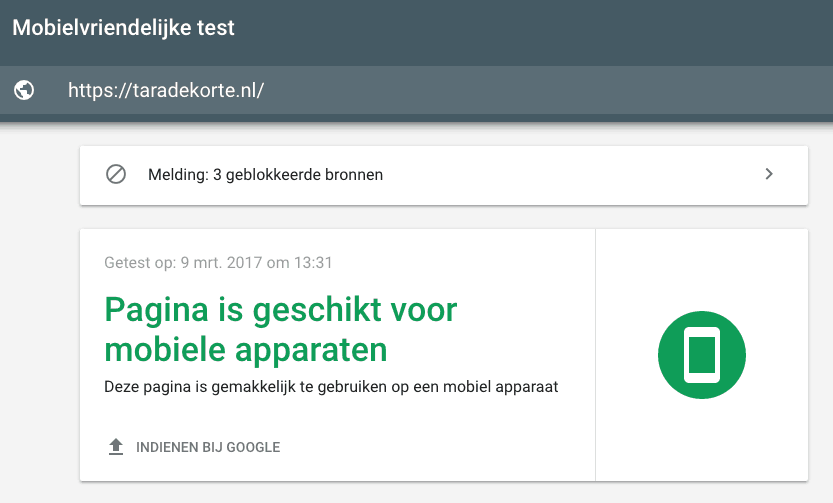Screen dimensions: 833x503
Task: Click the 'Getest op: 9 mrt. 2017' timestamp
Action: (218, 263)
